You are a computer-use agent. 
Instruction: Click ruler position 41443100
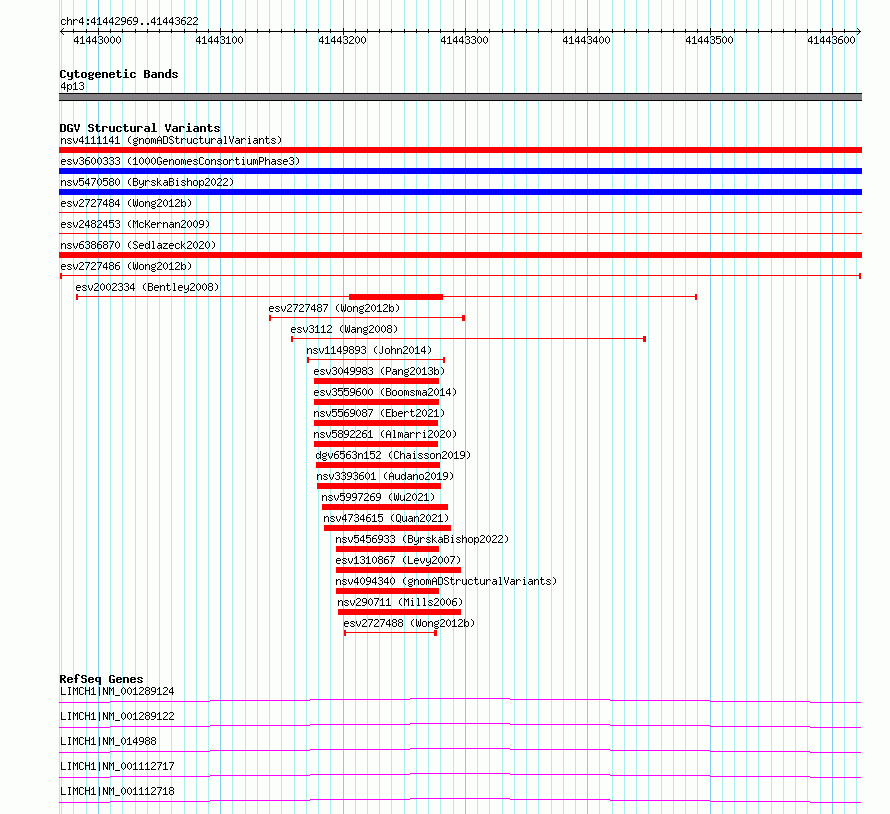[220, 40]
